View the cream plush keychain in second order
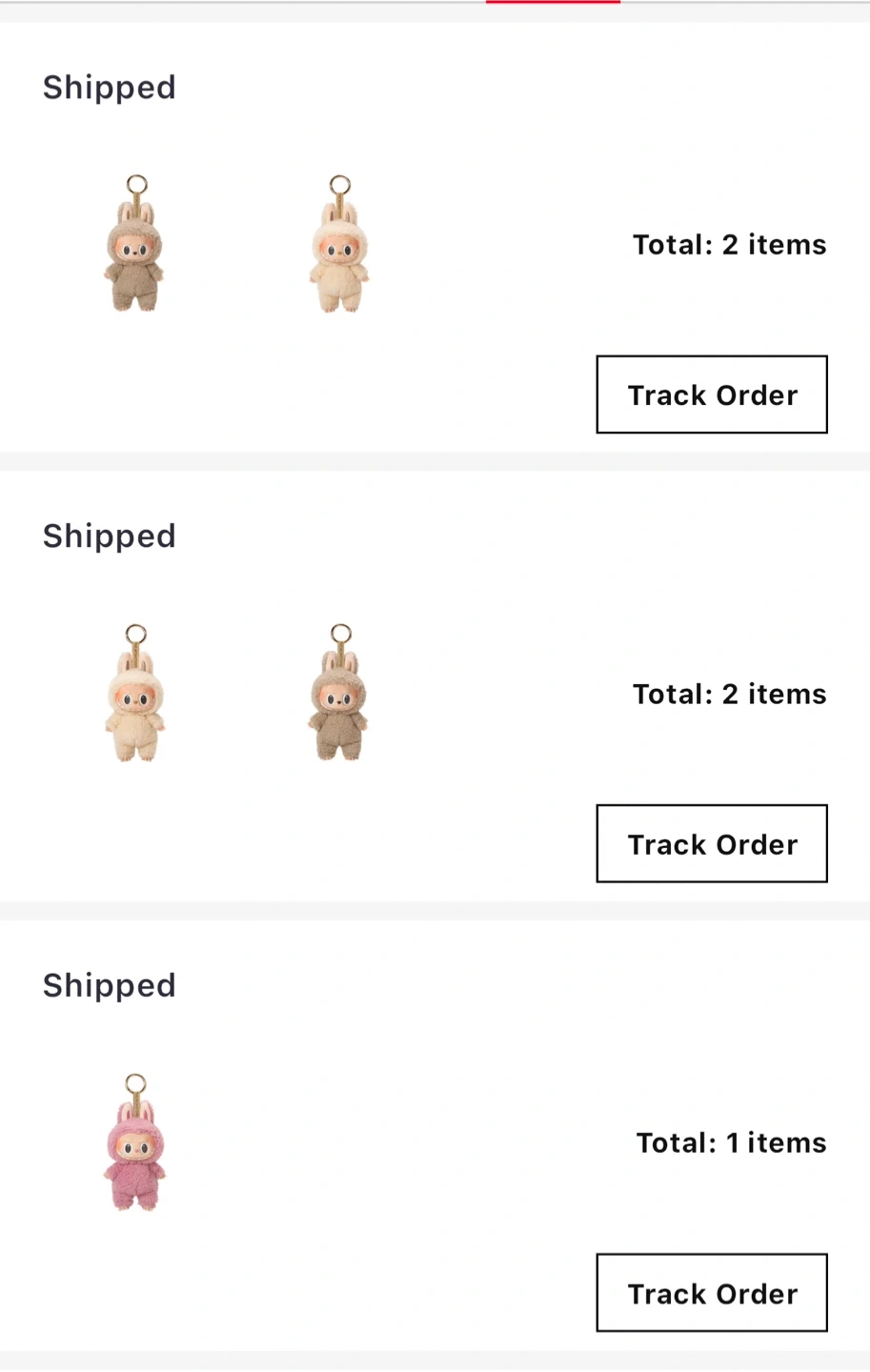This screenshot has width=870, height=1372. [x=134, y=693]
